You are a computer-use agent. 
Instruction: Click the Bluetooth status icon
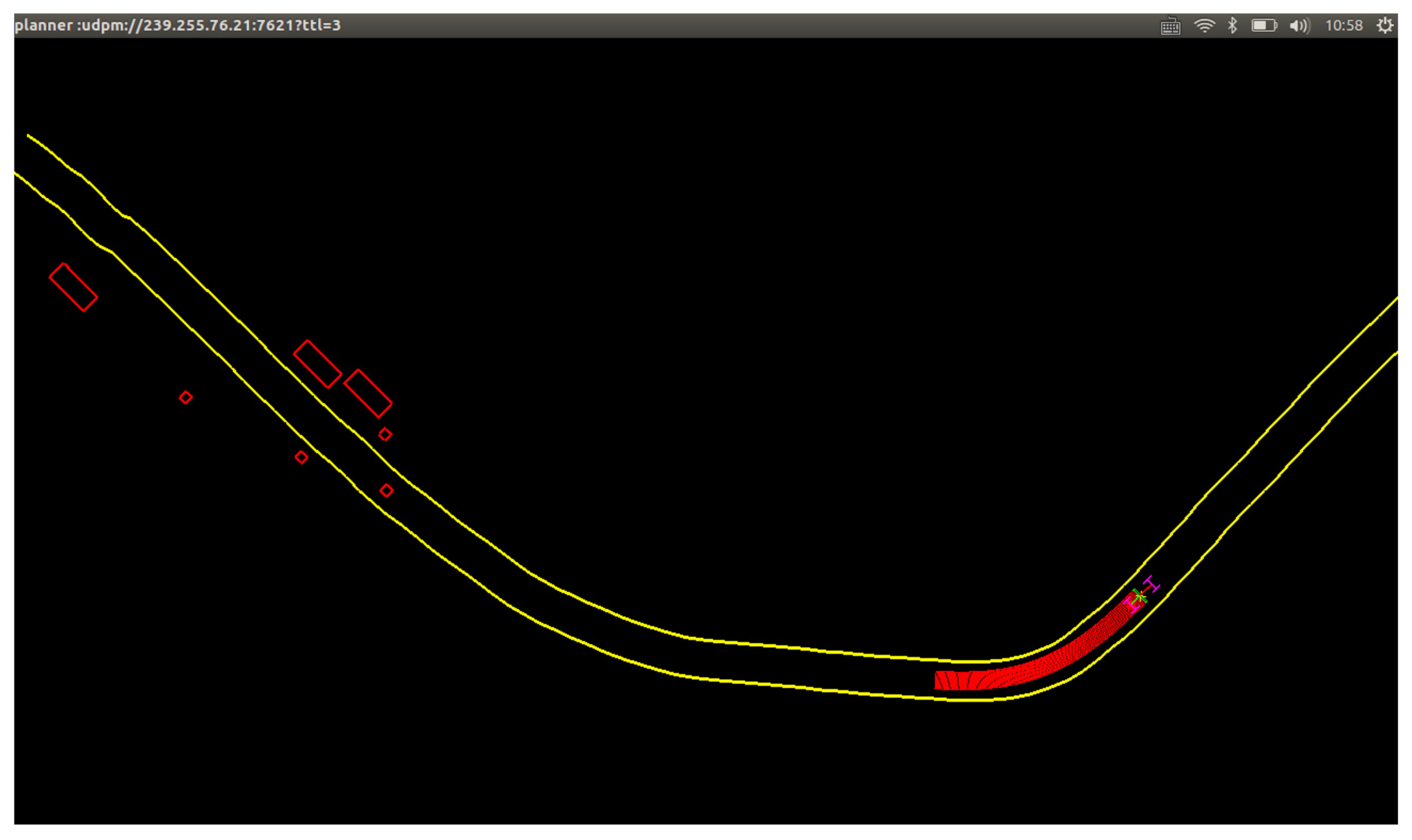[1233, 25]
